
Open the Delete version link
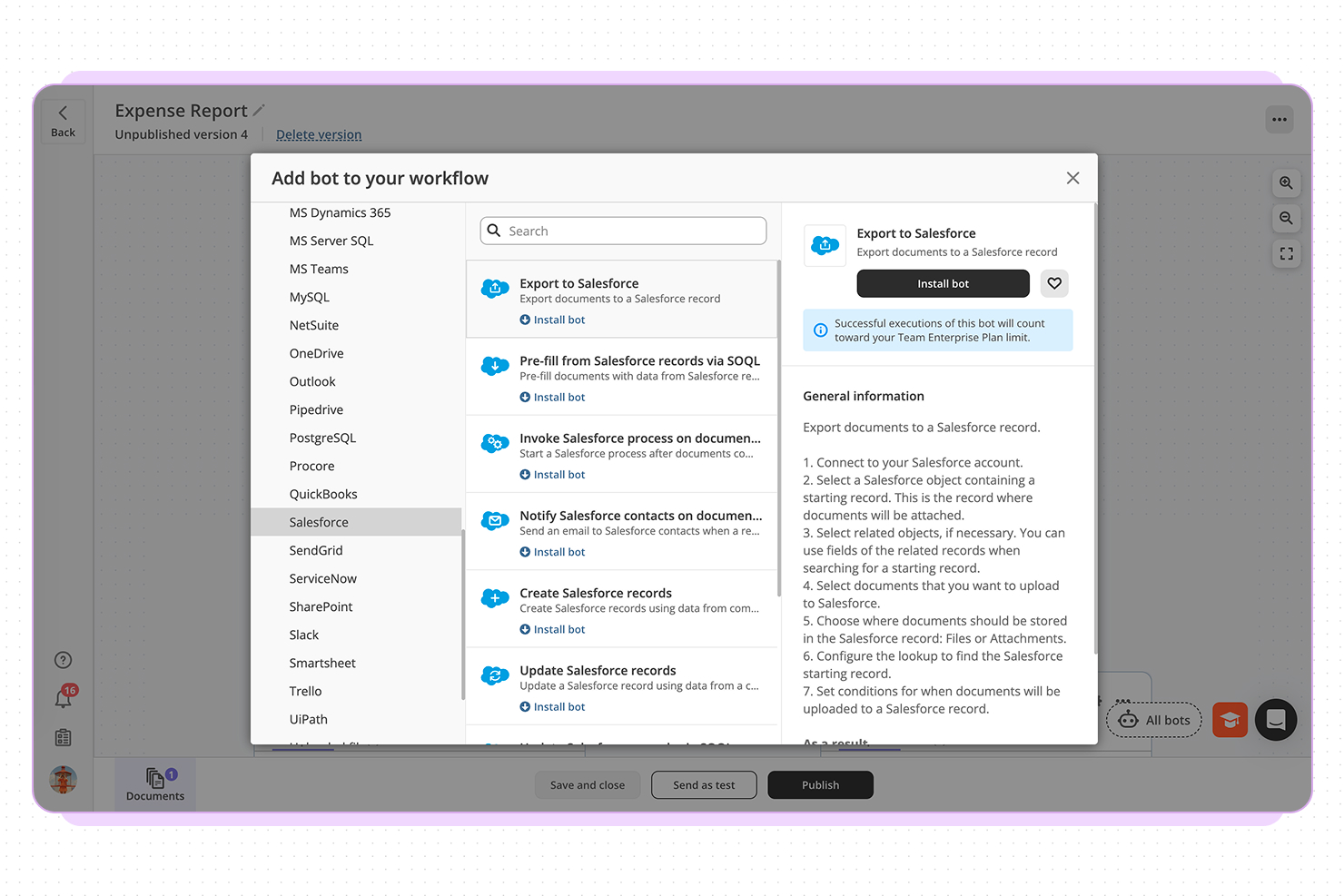click(318, 133)
